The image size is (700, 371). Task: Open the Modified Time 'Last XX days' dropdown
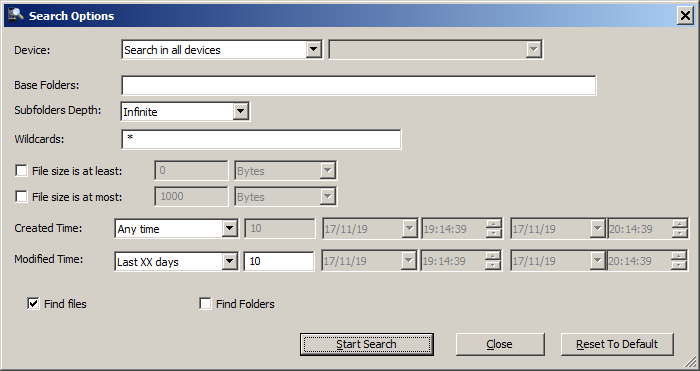(176, 261)
